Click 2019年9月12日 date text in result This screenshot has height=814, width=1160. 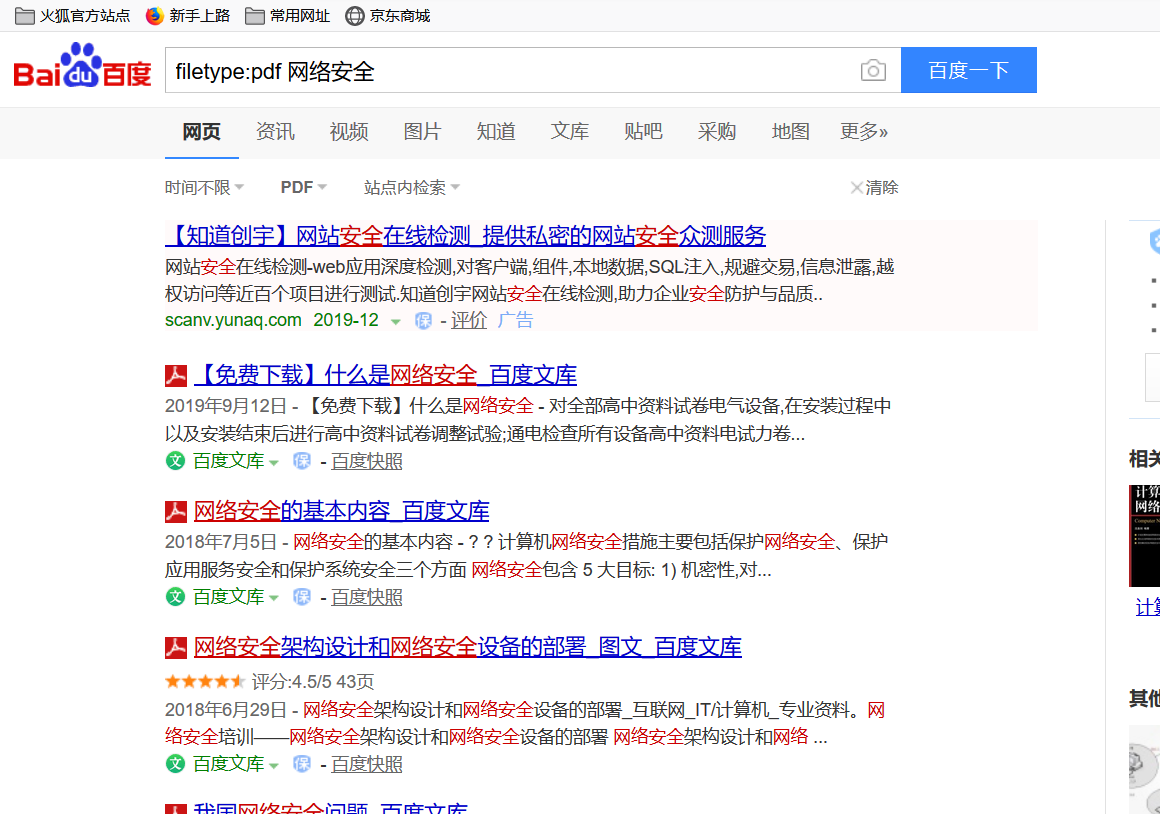(226, 406)
